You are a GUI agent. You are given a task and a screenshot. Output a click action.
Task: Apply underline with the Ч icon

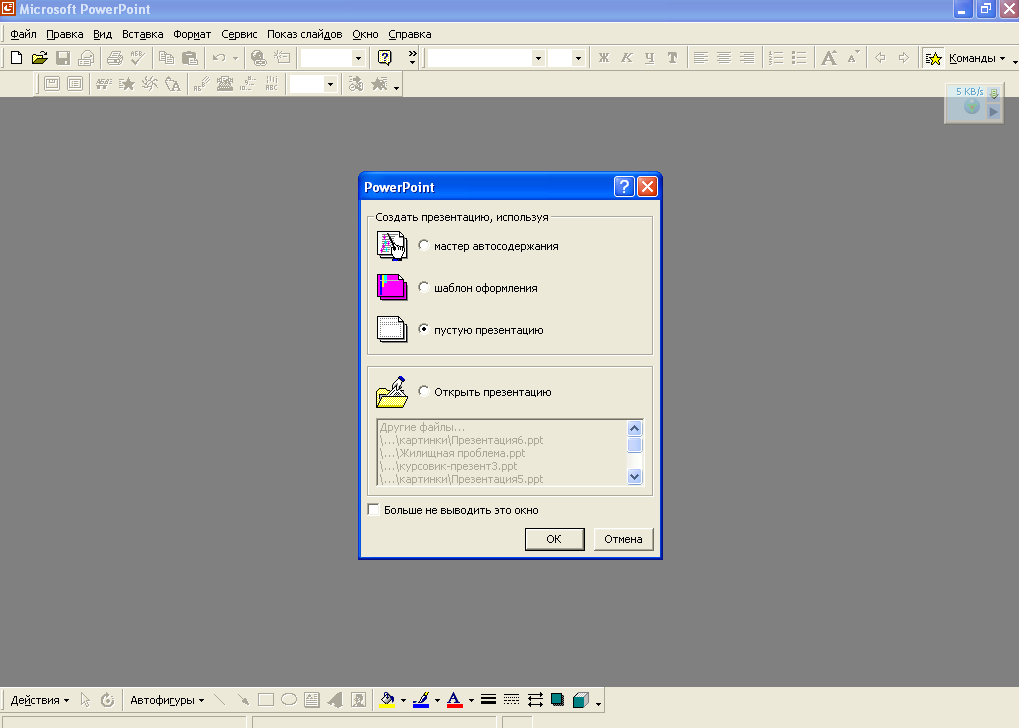[649, 58]
